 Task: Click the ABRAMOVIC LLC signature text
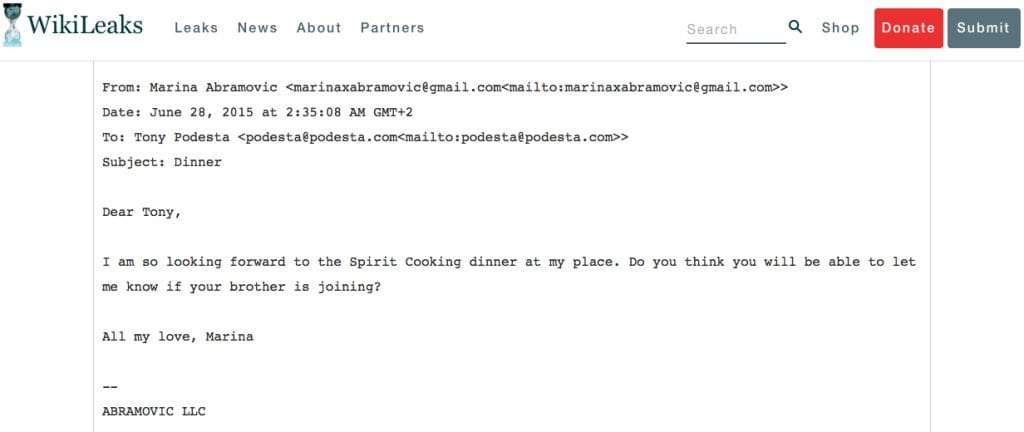154,411
